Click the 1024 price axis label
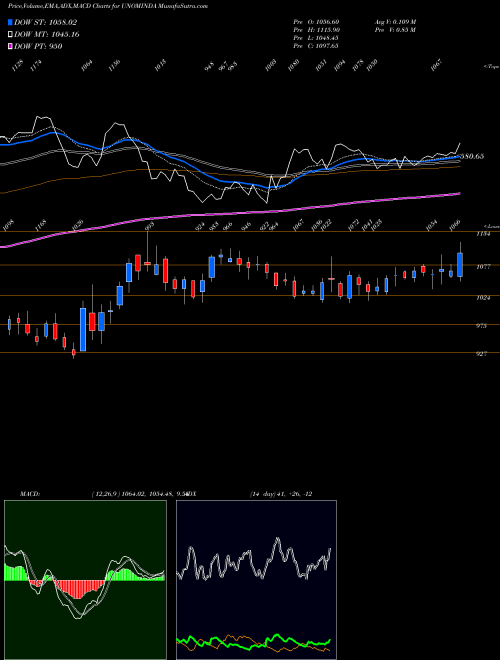 click(x=483, y=298)
